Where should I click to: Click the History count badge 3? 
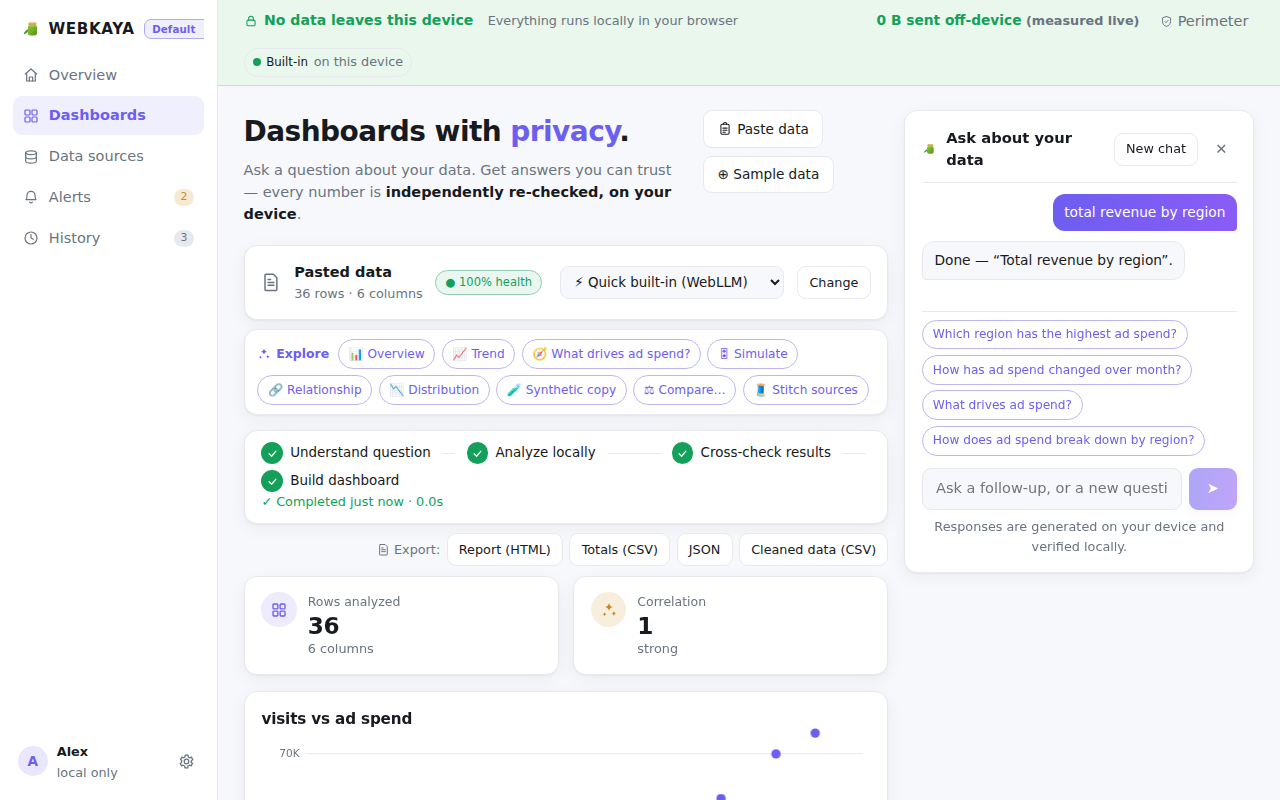tap(184, 239)
